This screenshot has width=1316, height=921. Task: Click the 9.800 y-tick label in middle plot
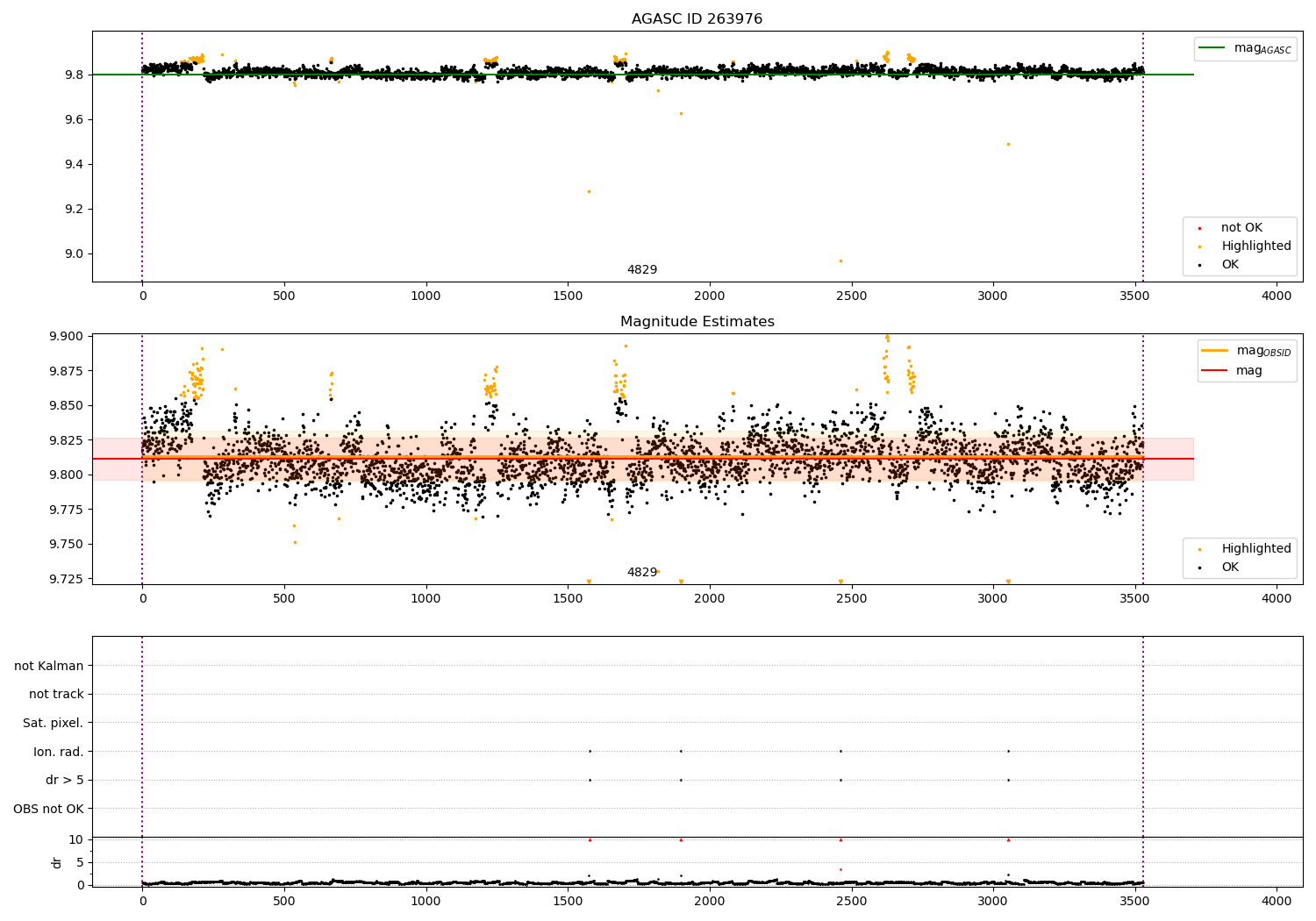67,475
